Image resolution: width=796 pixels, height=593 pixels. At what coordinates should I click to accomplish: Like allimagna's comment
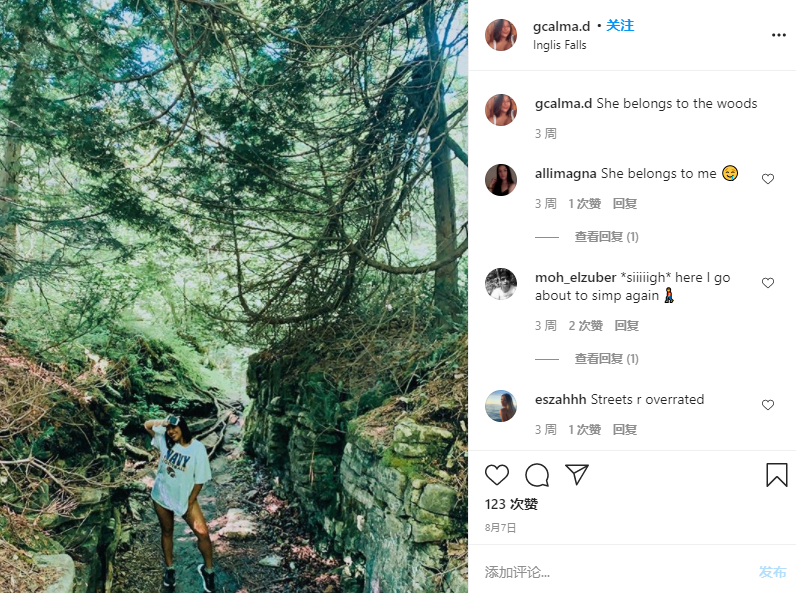[768, 179]
